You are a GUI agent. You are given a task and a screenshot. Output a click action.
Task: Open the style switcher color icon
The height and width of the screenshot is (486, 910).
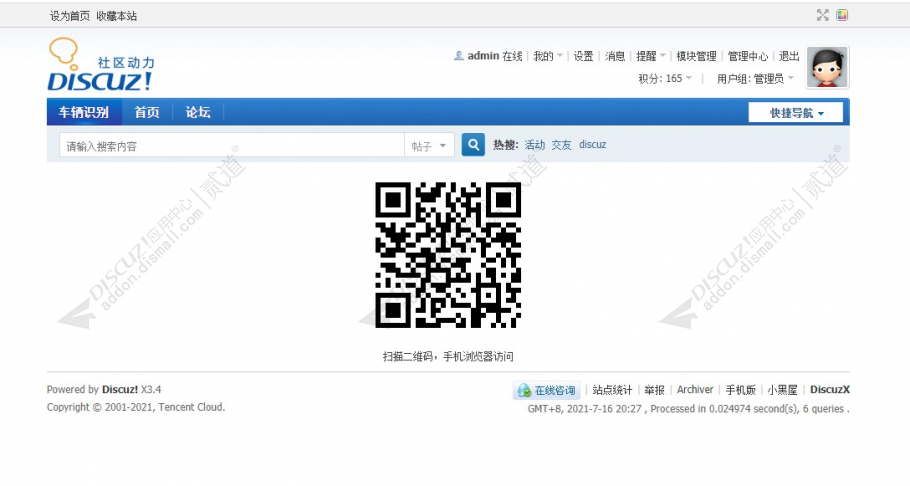842,15
